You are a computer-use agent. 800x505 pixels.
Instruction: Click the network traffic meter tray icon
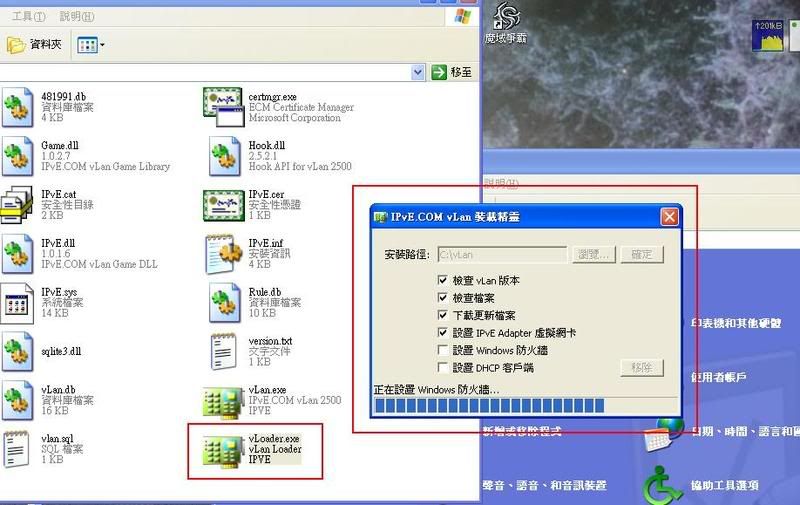pos(768,35)
